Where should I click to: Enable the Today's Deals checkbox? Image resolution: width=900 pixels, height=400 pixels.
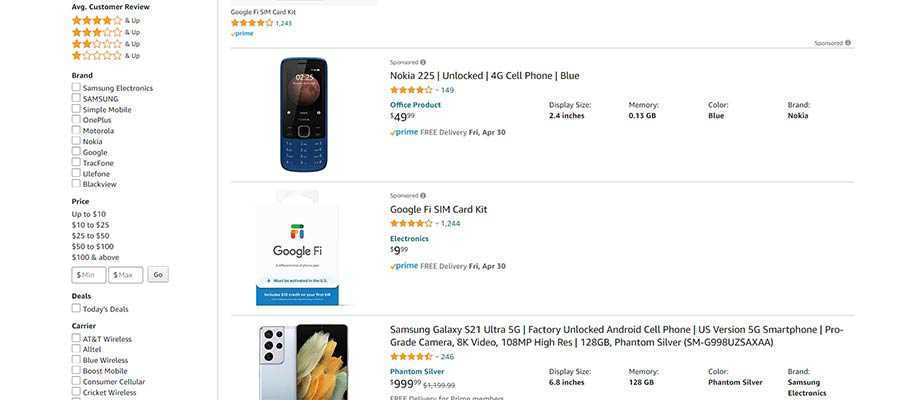(x=76, y=309)
